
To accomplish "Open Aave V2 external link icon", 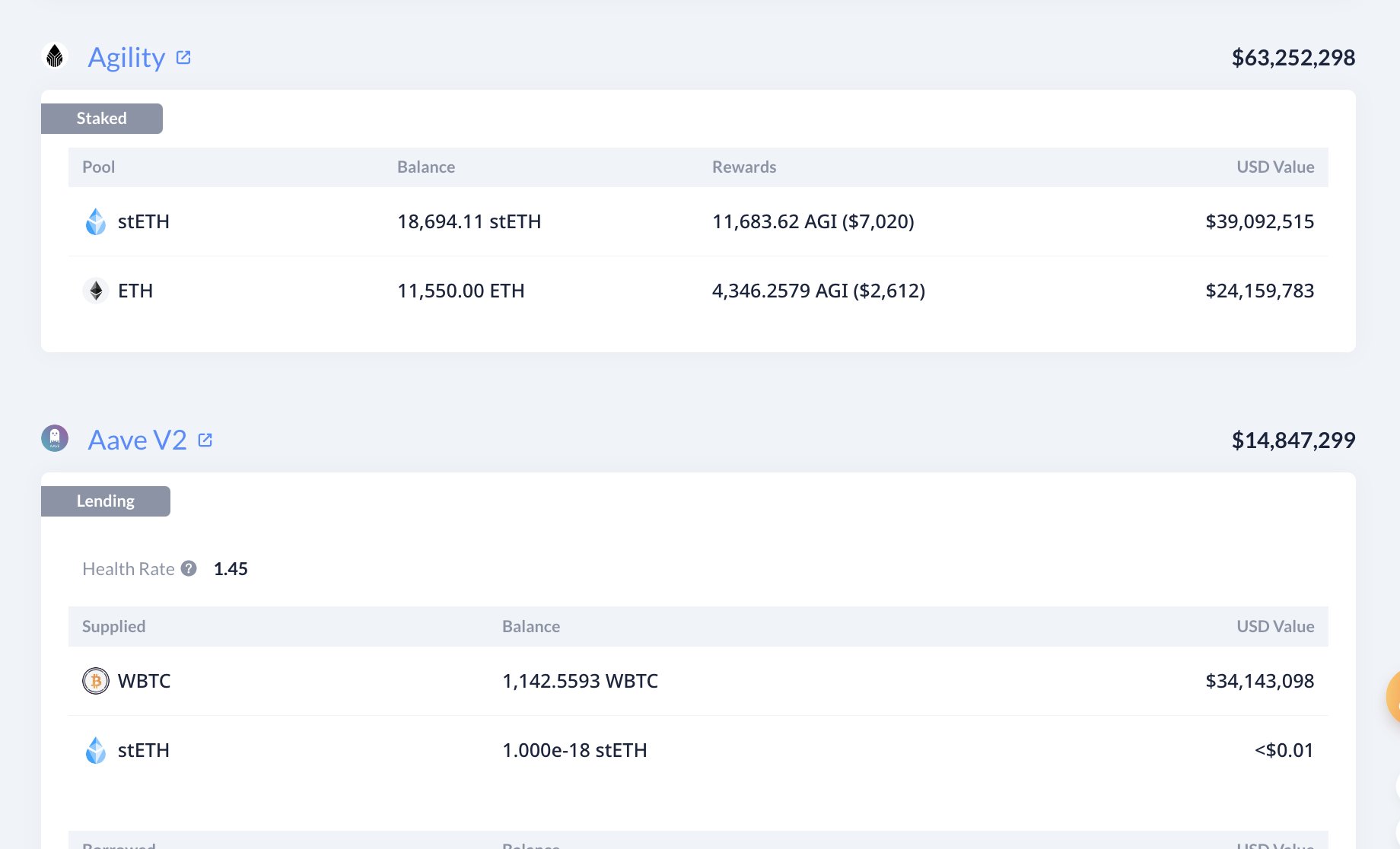I will pyautogui.click(x=205, y=440).
